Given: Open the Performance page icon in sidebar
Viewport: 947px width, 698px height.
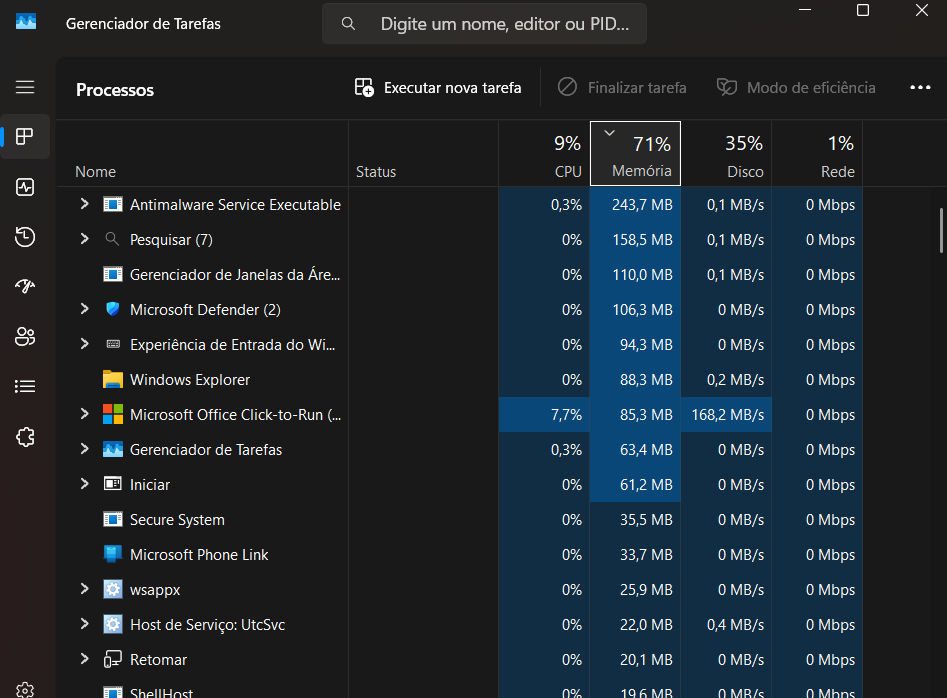Looking at the screenshot, I should tap(25, 187).
